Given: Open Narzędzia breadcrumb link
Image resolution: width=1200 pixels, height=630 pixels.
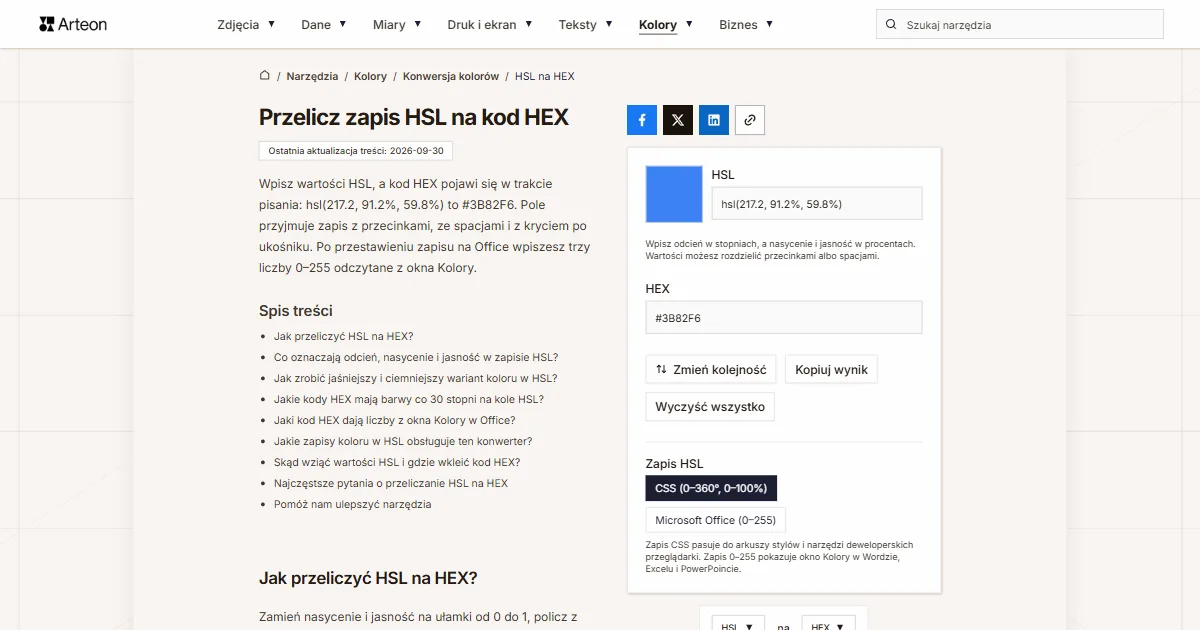Looking at the screenshot, I should [312, 76].
